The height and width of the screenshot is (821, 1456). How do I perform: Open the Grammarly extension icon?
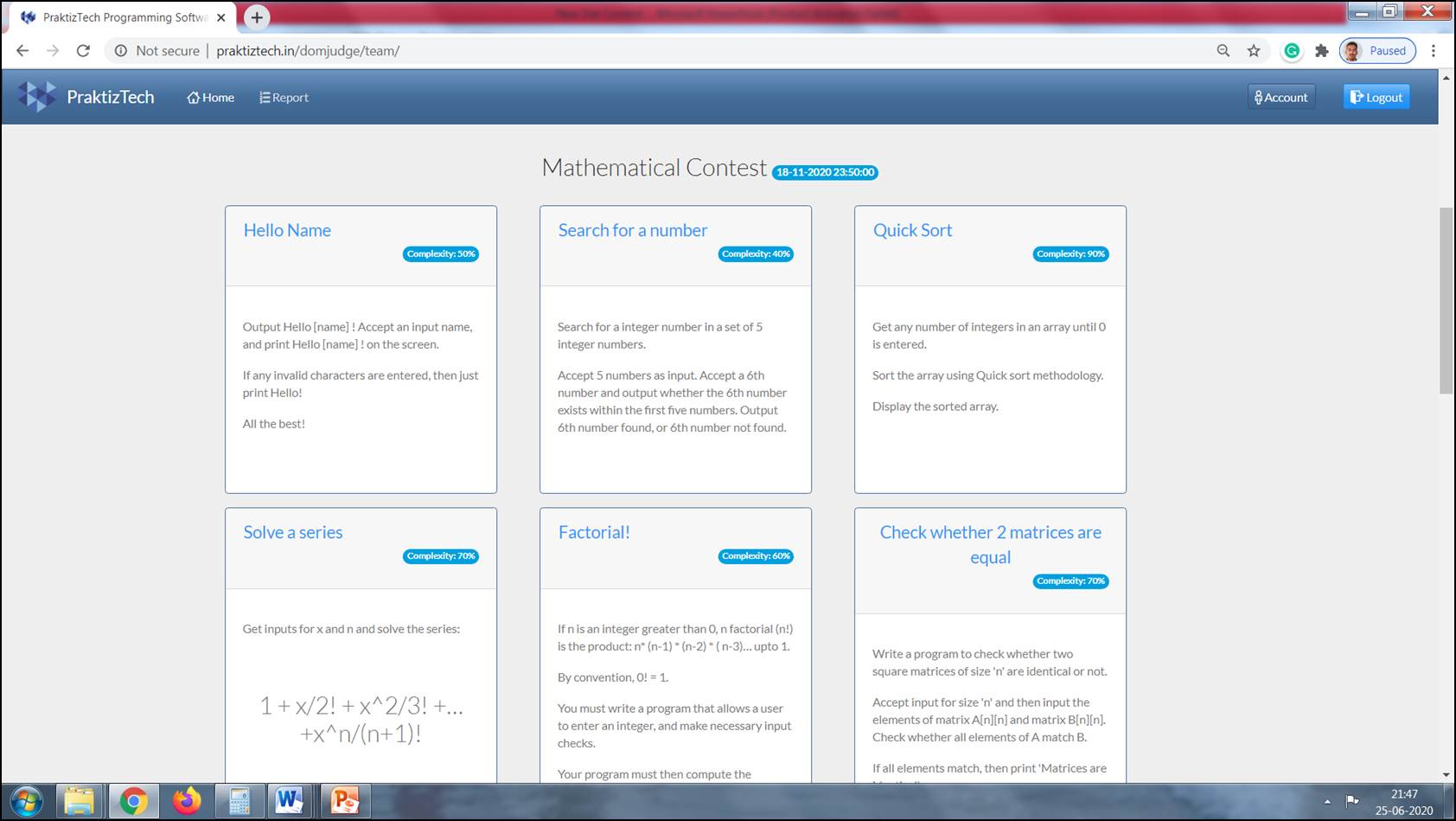(1292, 51)
